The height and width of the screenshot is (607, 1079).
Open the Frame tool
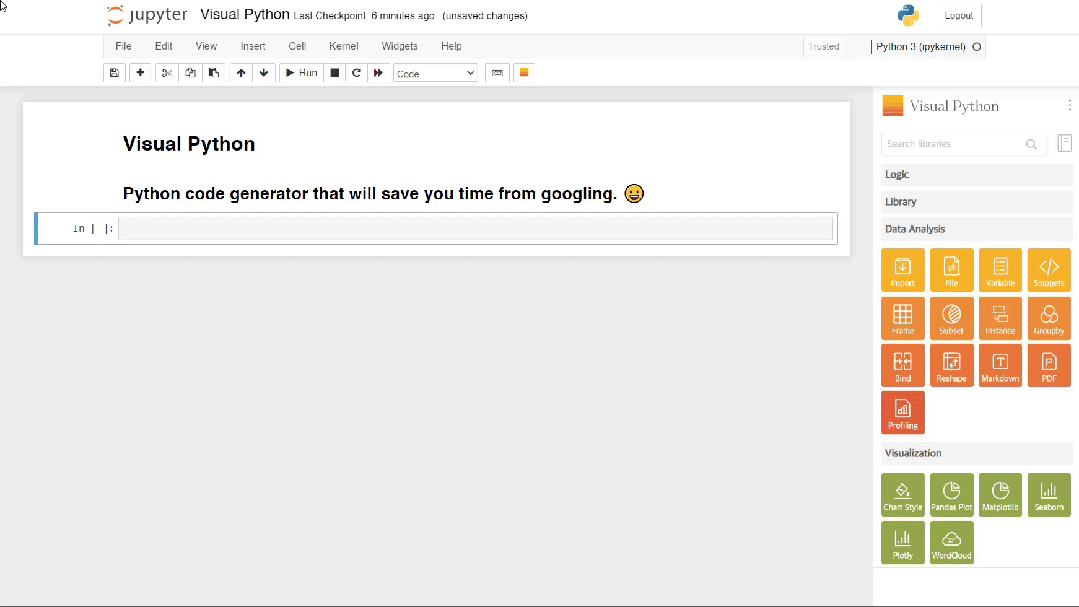(903, 318)
